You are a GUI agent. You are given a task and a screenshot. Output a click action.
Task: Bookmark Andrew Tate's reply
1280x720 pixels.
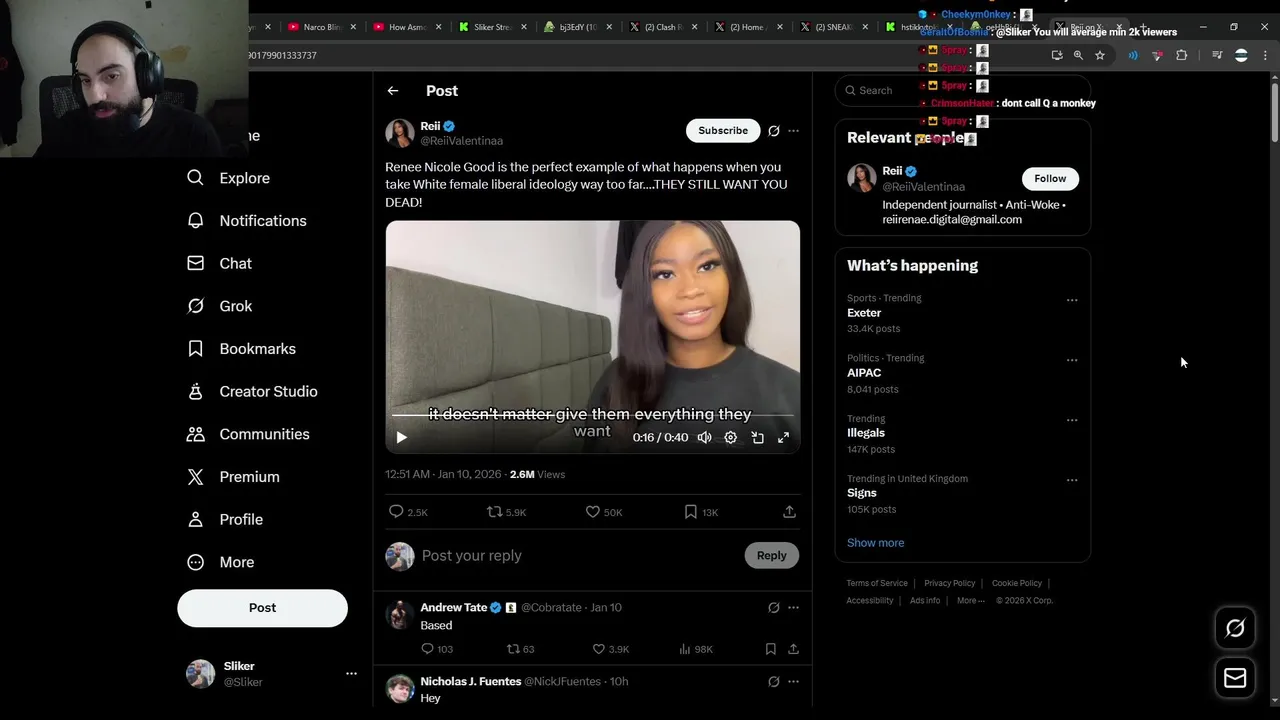click(771, 649)
